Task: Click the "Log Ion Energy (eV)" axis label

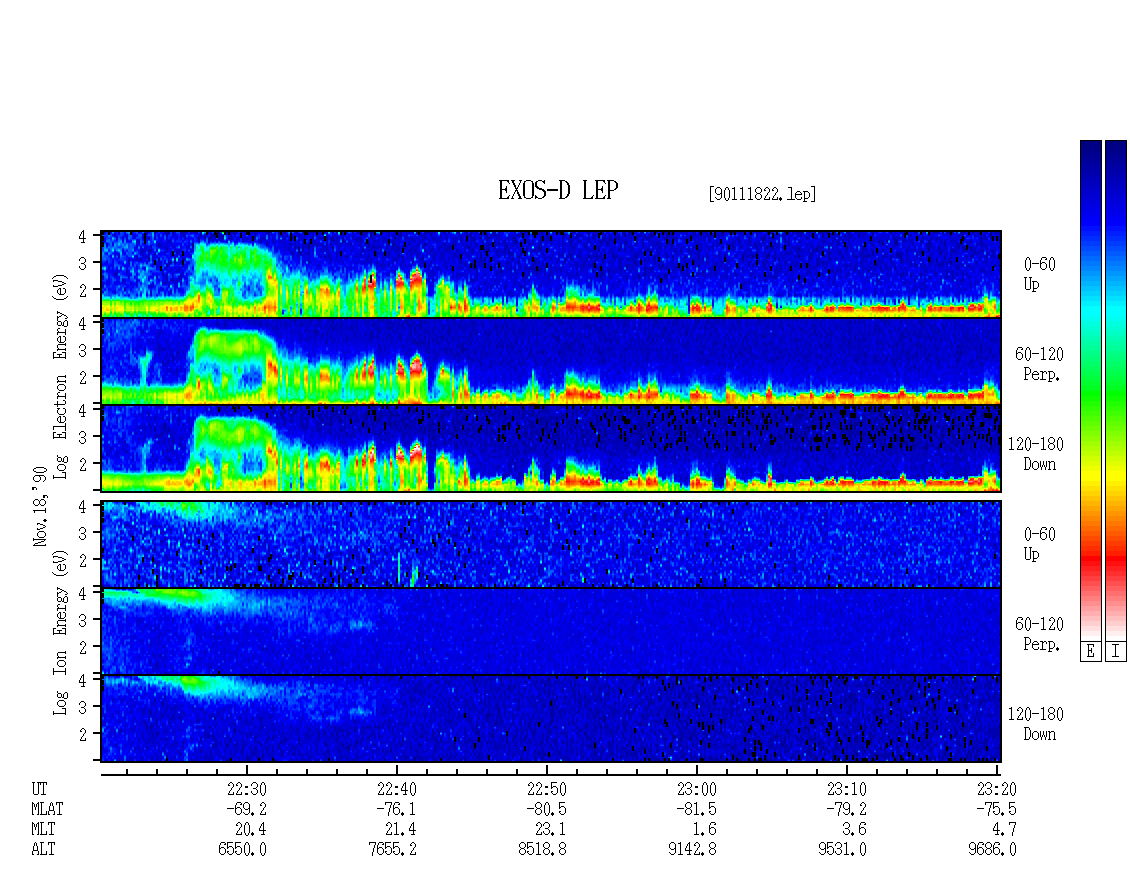Action: pos(61,632)
